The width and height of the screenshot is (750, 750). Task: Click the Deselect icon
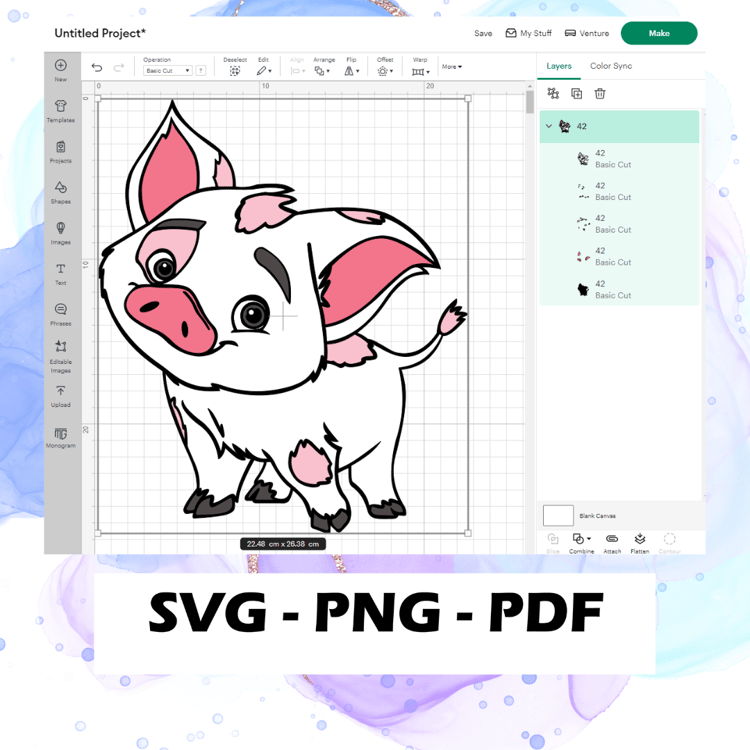coord(234,71)
